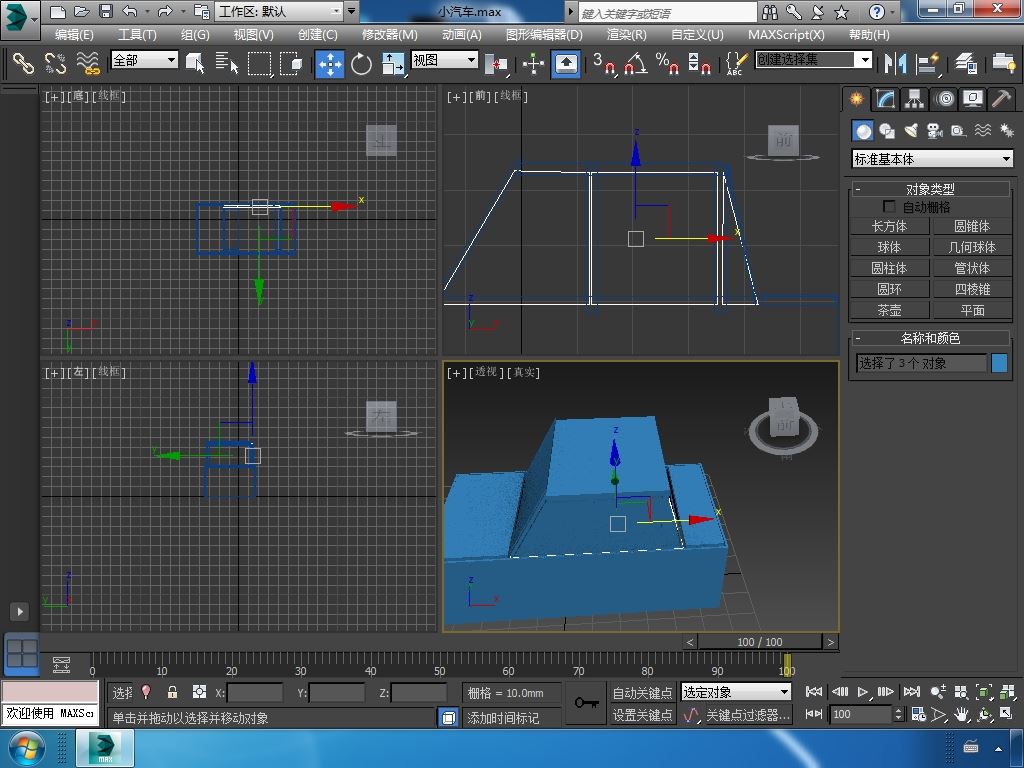Screen dimensions: 1024x768
Task: Open 选定对象 key filter dropdown
Action: (736, 692)
